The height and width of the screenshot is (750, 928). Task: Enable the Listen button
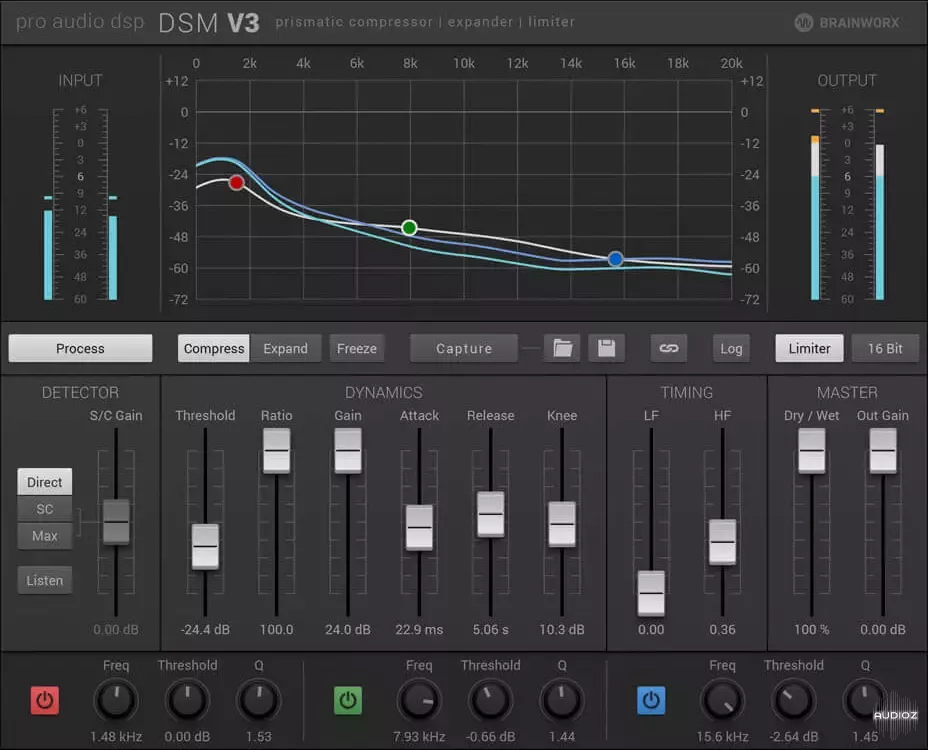tap(45, 580)
